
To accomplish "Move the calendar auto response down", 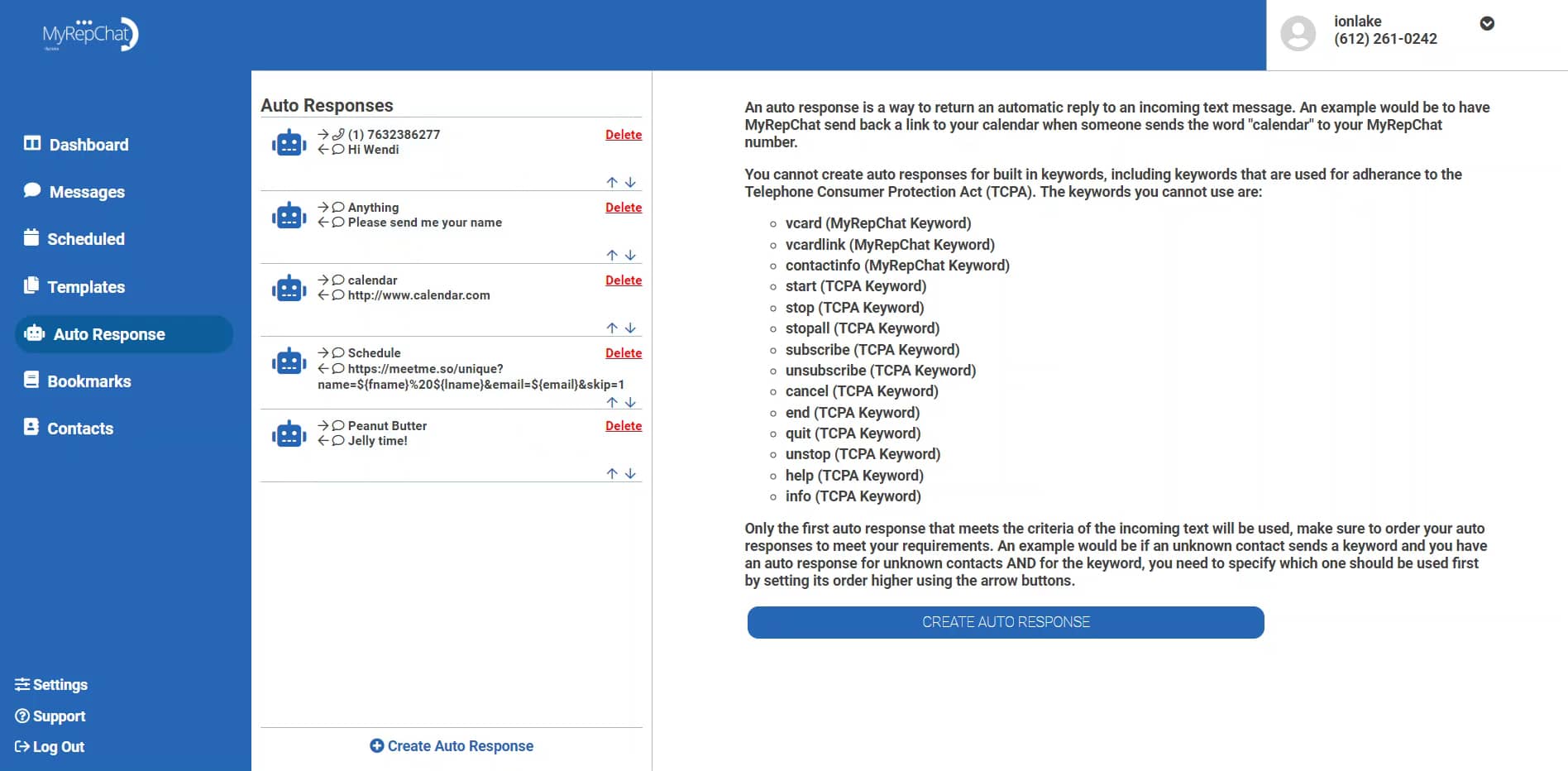I will (631, 328).
